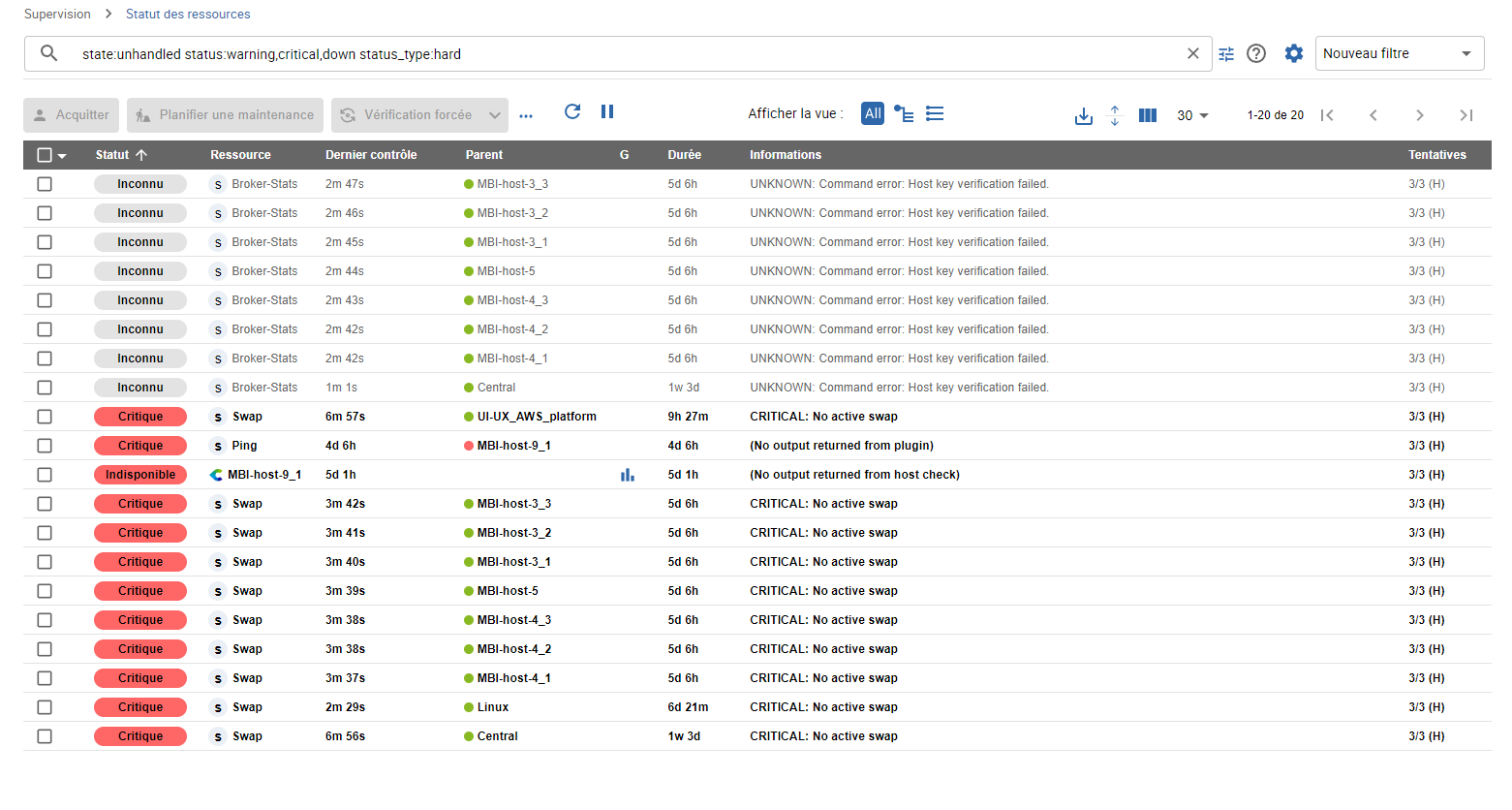This screenshot has height=810, width=1512.
Task: Select checkbox for Indisponible MBI-host-9_1 row
Action: click(45, 475)
